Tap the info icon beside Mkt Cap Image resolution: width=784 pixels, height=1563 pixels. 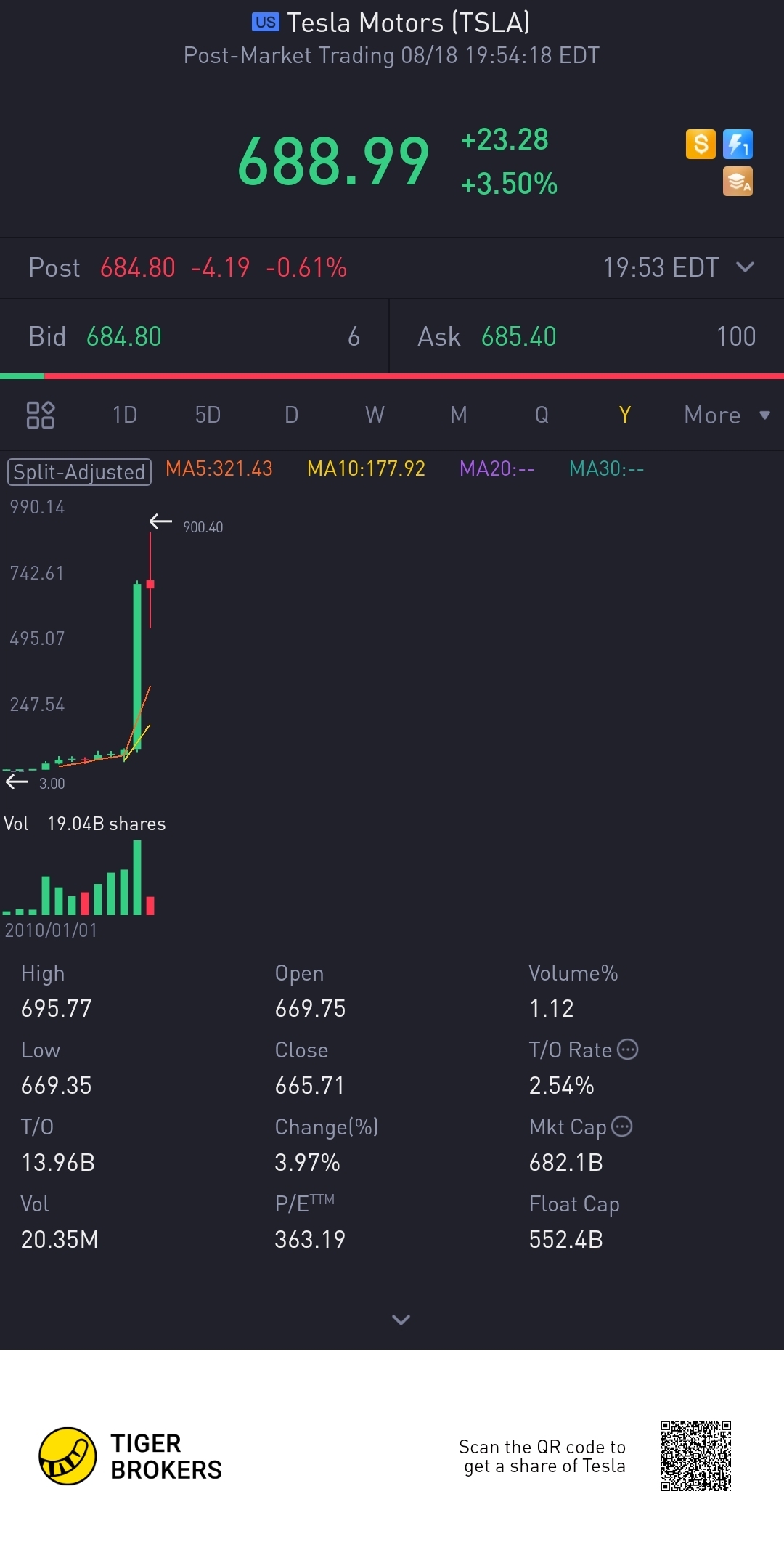tap(622, 1126)
